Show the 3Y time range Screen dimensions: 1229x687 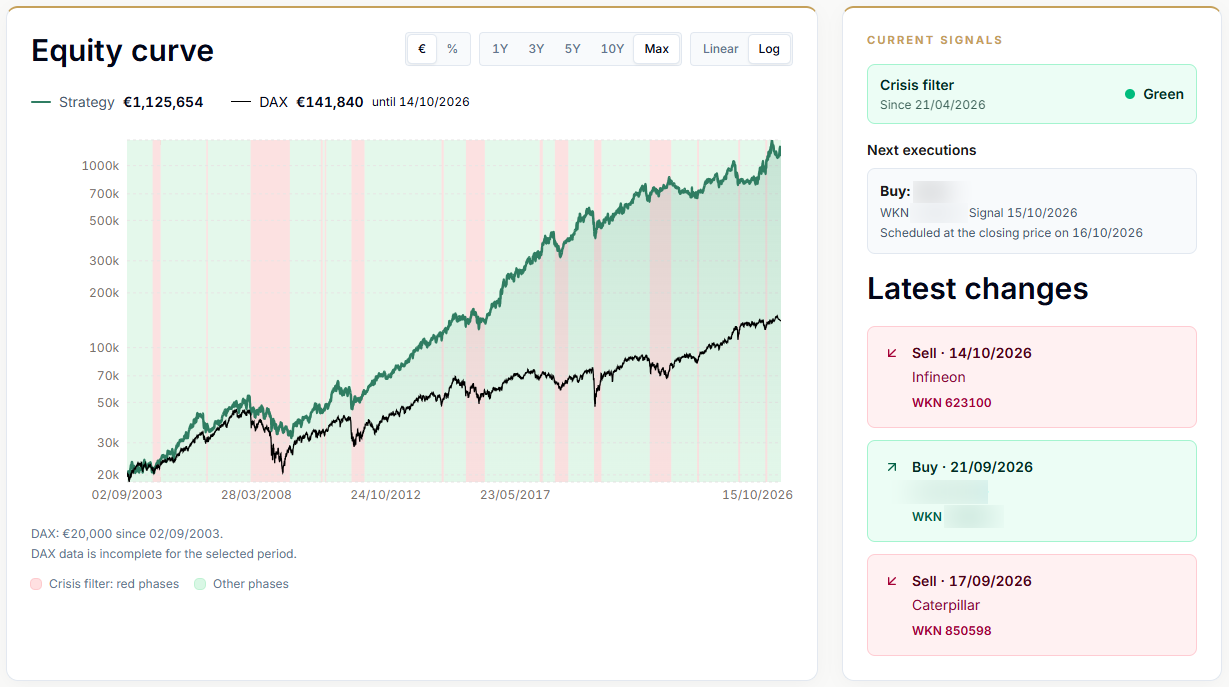(x=536, y=49)
